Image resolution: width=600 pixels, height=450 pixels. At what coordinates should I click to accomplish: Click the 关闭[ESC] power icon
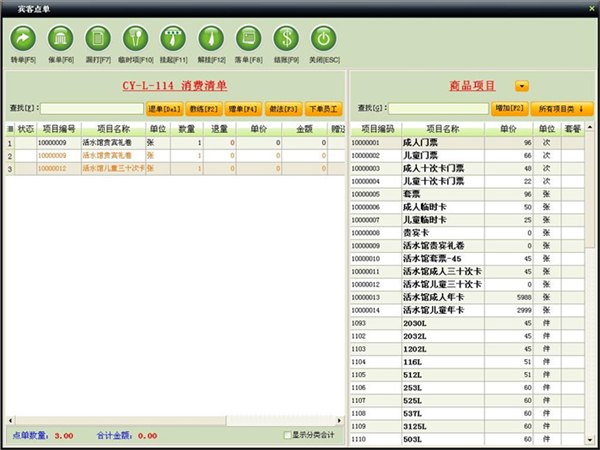[x=324, y=39]
